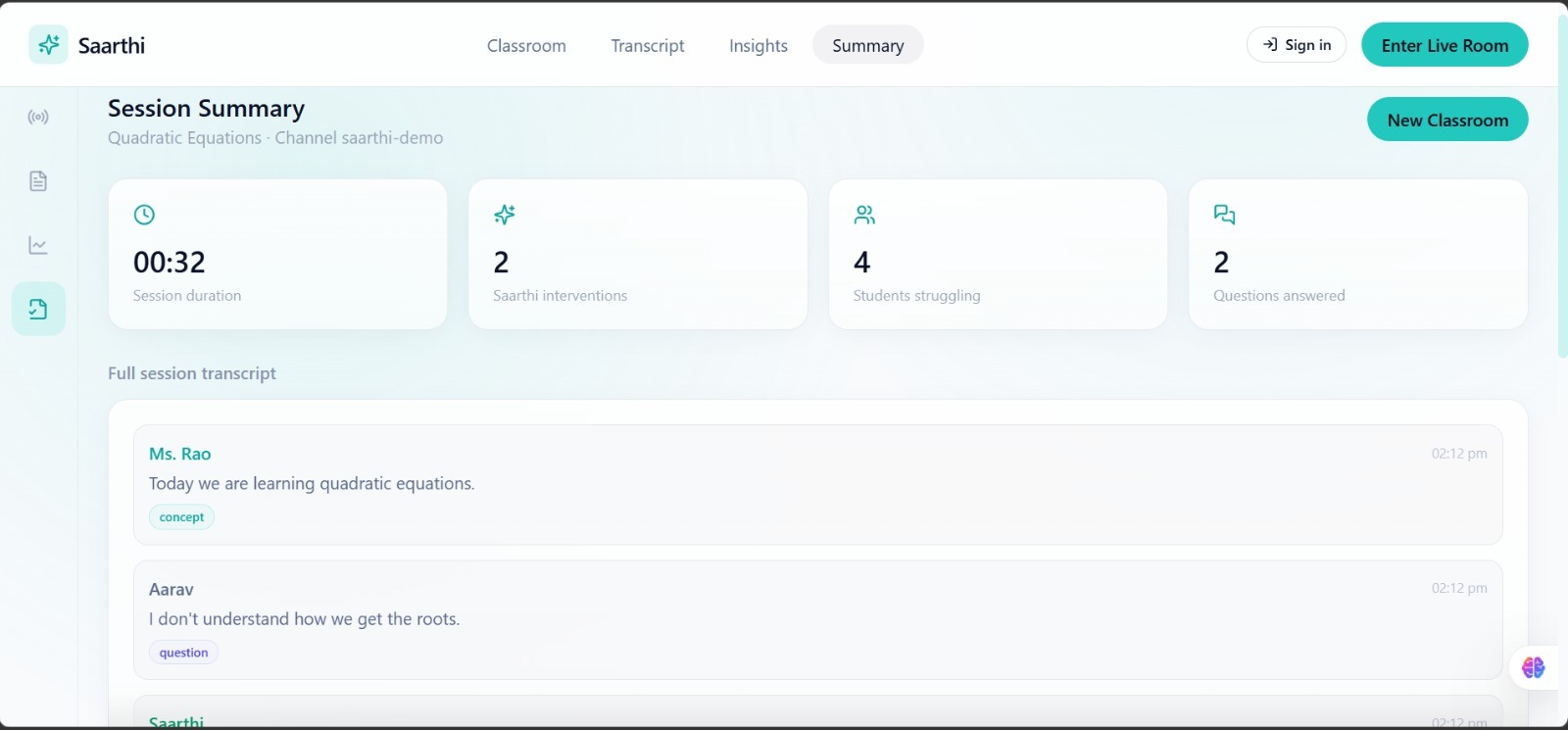The height and width of the screenshot is (730, 1568).
Task: Click the Aarav speaker name
Action: [x=171, y=589]
